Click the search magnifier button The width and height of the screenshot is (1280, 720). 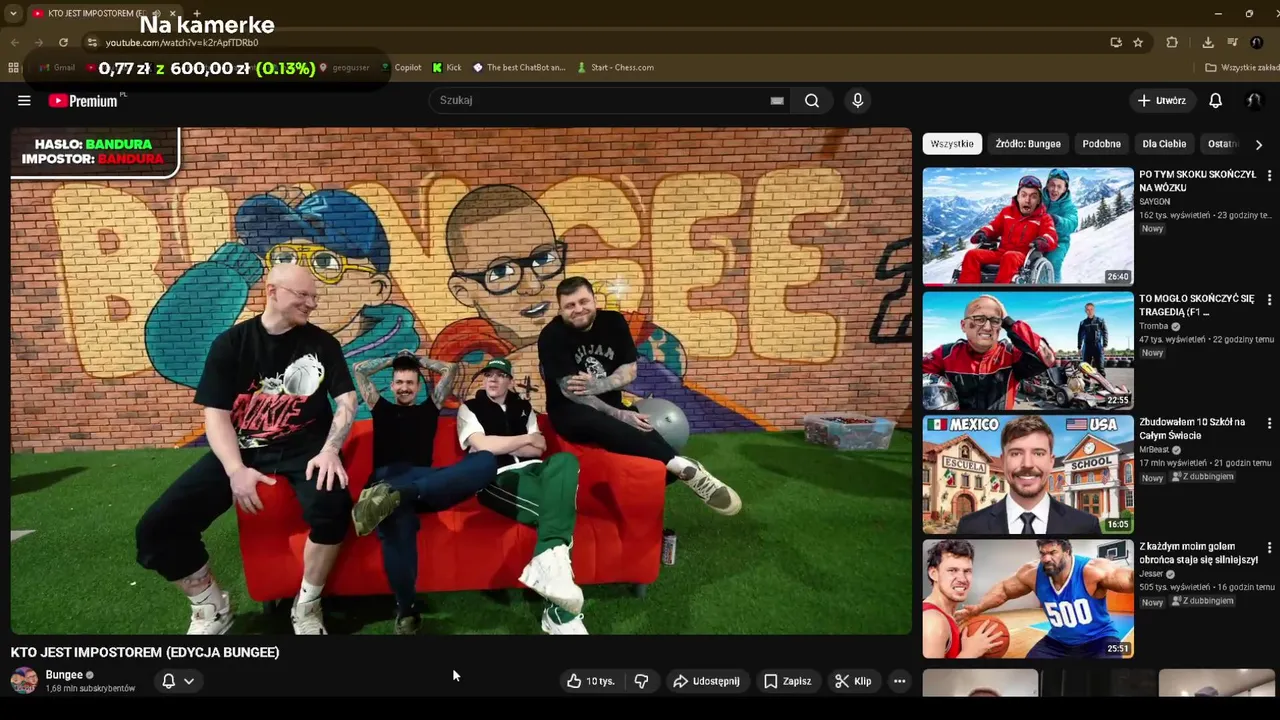point(812,100)
